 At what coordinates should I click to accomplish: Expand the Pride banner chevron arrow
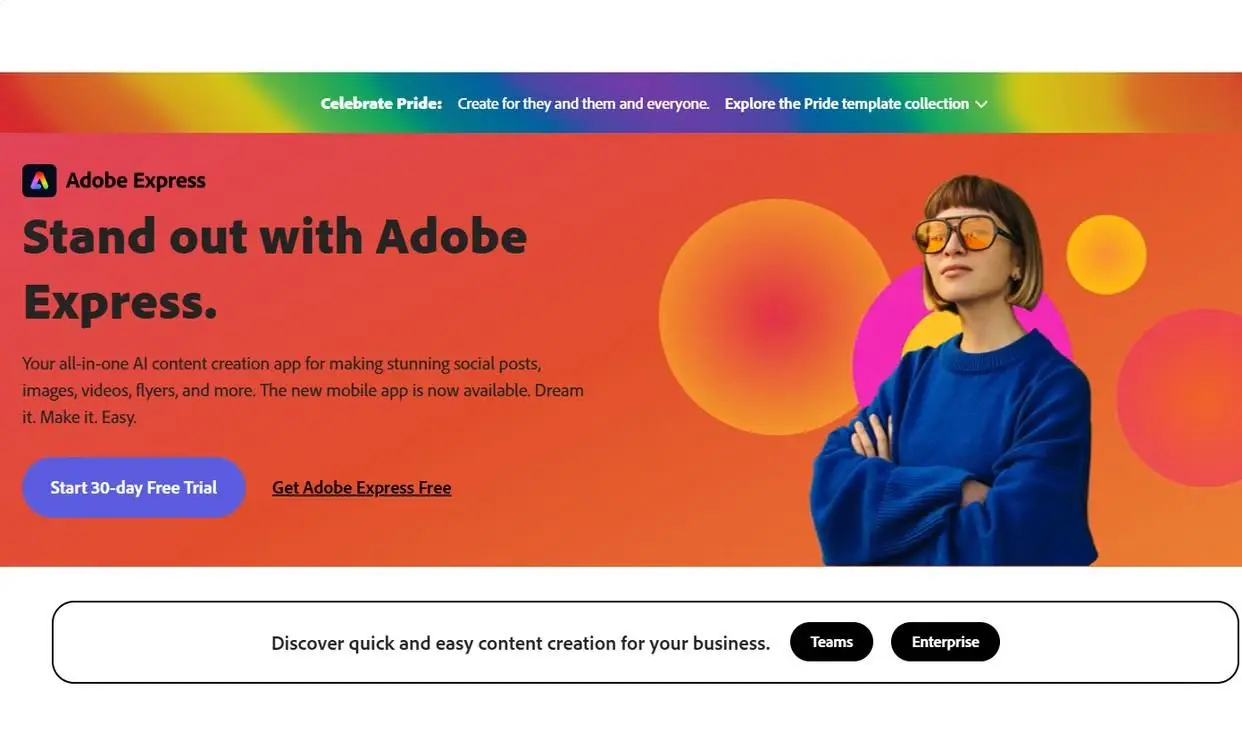981,104
